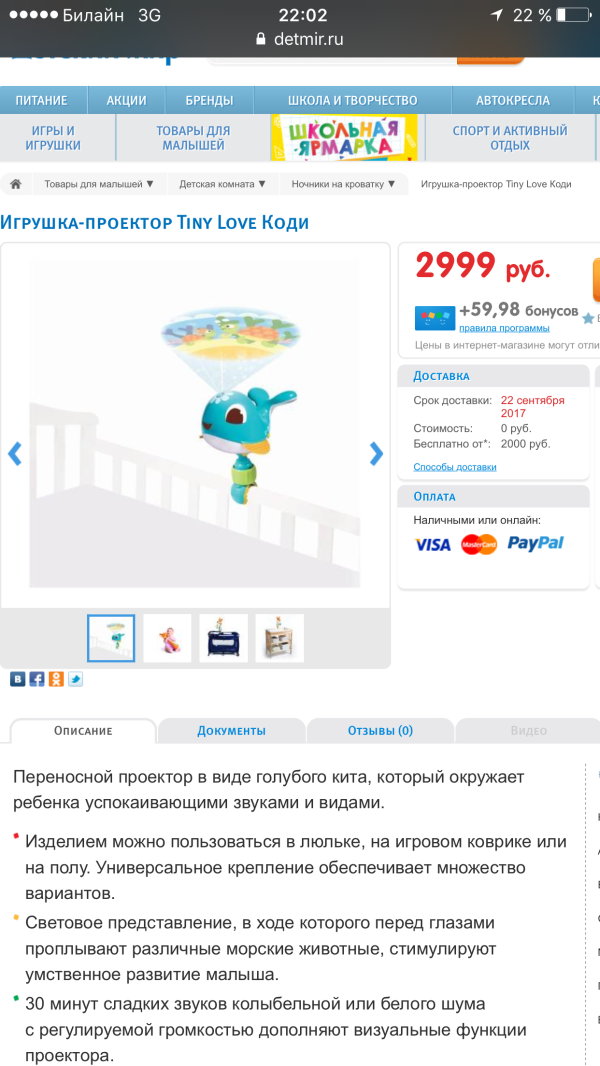Image resolution: width=600 pixels, height=1066 pixels.
Task: Open 'Способы доставки' link
Action: tap(455, 467)
